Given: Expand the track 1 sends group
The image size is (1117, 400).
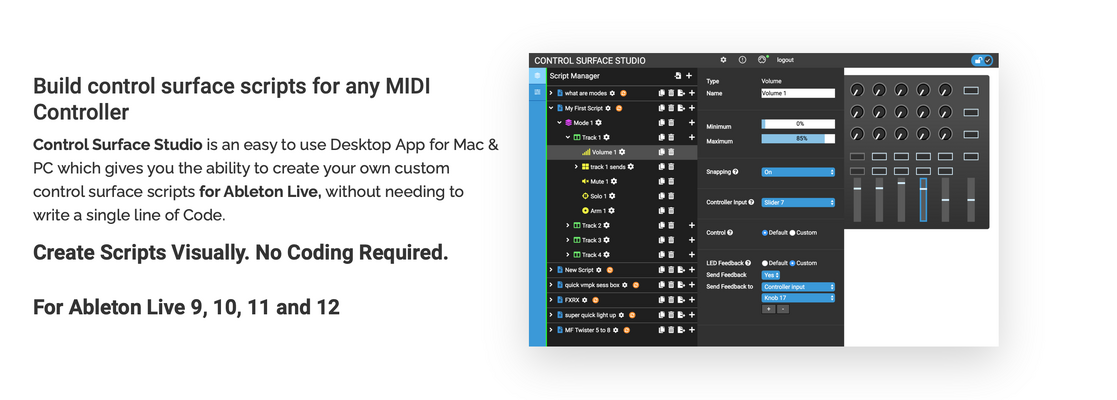Looking at the screenshot, I should click(x=576, y=167).
